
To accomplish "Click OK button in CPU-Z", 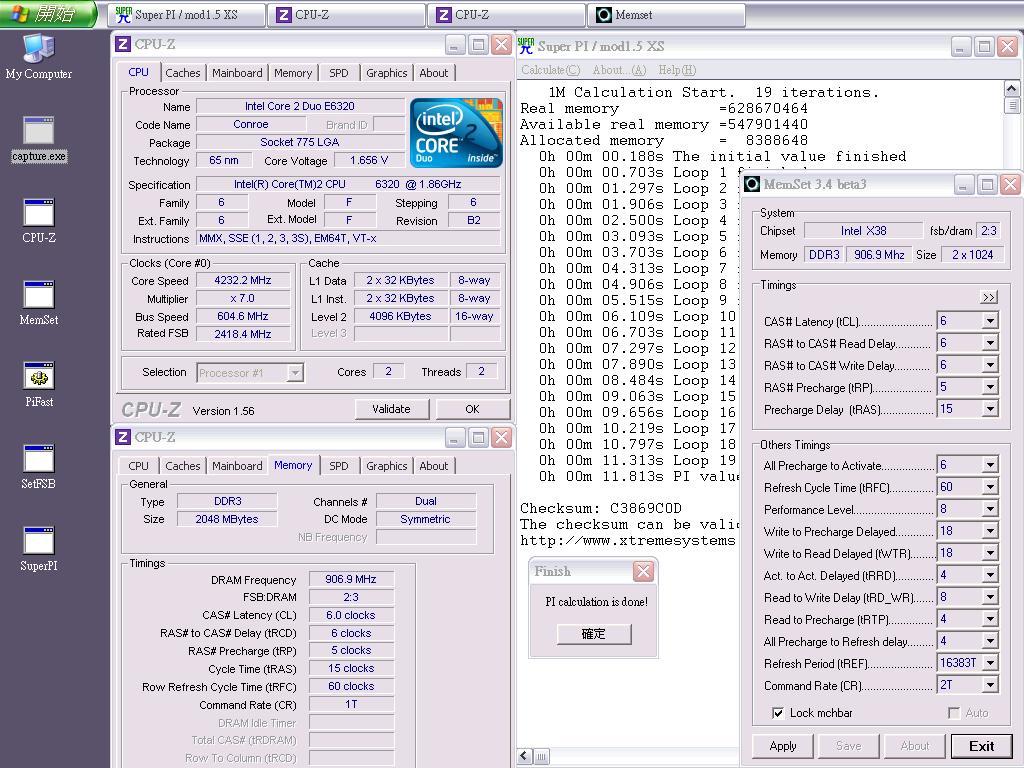I will (472, 409).
